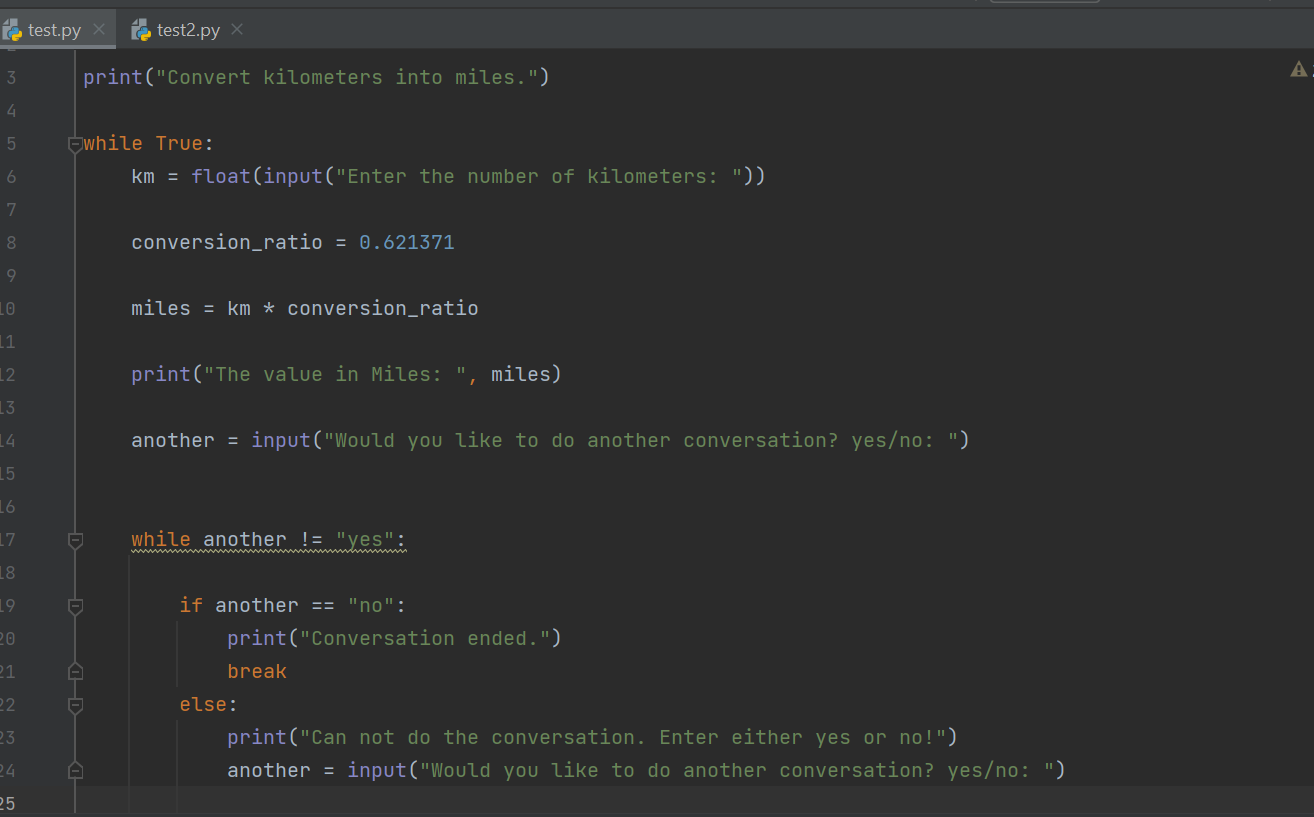Click the inspection warning icon in the editor corner
The height and width of the screenshot is (817, 1314).
[1298, 69]
